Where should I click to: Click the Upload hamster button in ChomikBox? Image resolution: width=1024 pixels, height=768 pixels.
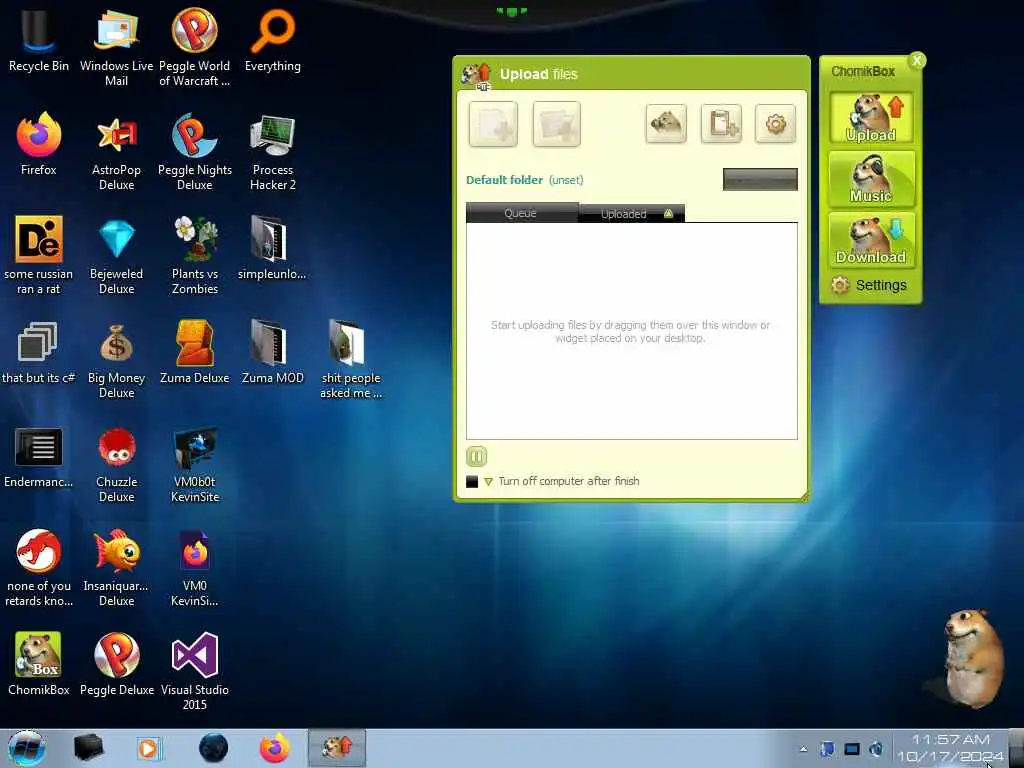[x=871, y=118]
